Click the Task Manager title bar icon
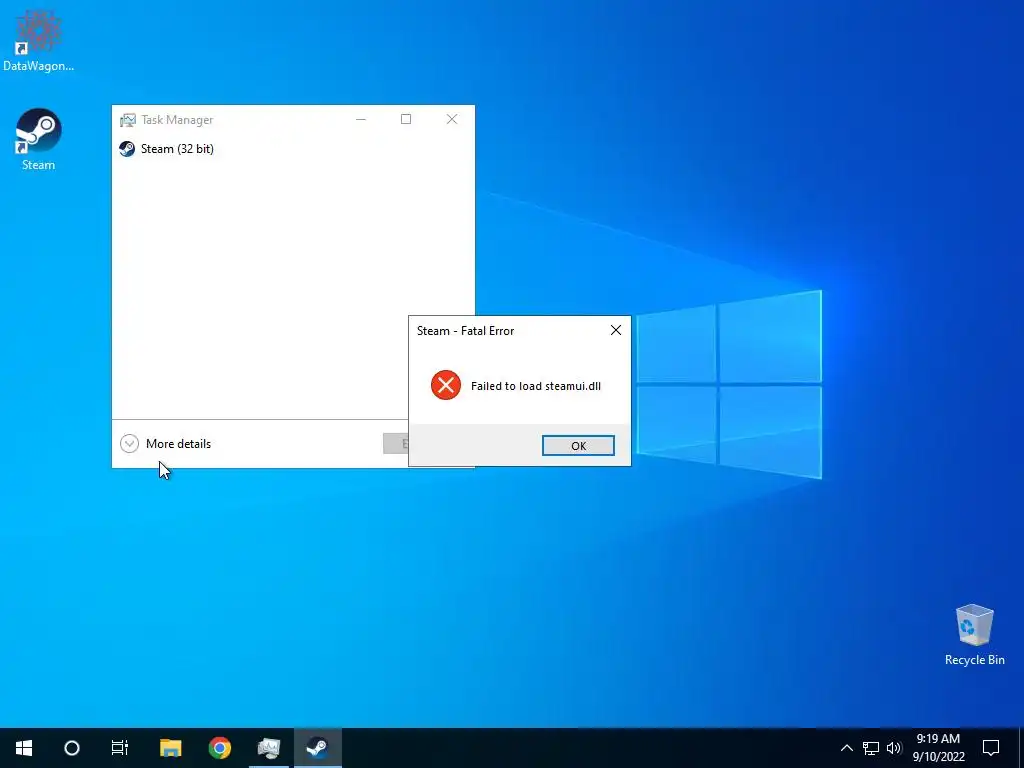 127,120
